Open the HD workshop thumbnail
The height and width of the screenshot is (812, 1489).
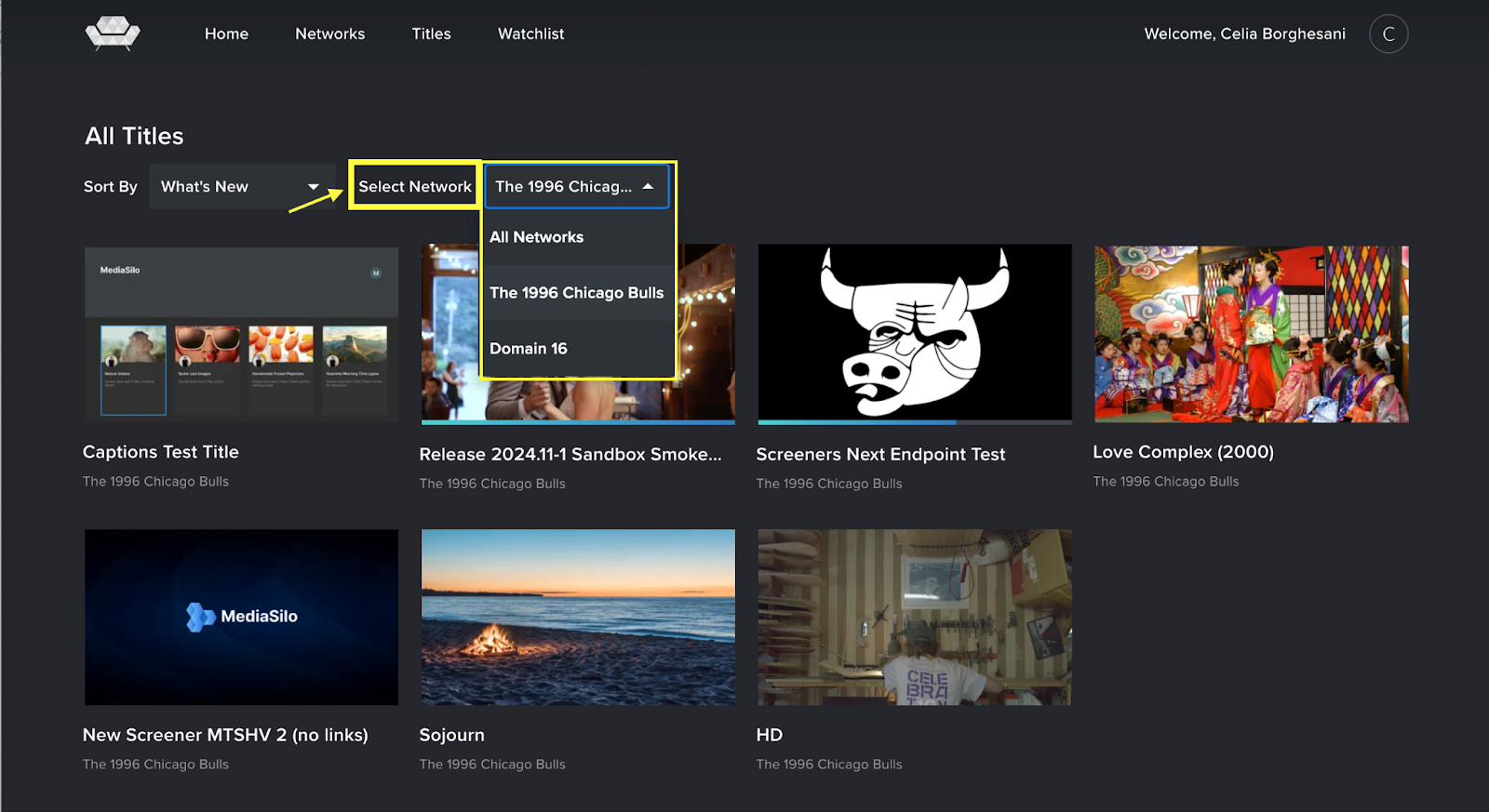(915, 617)
